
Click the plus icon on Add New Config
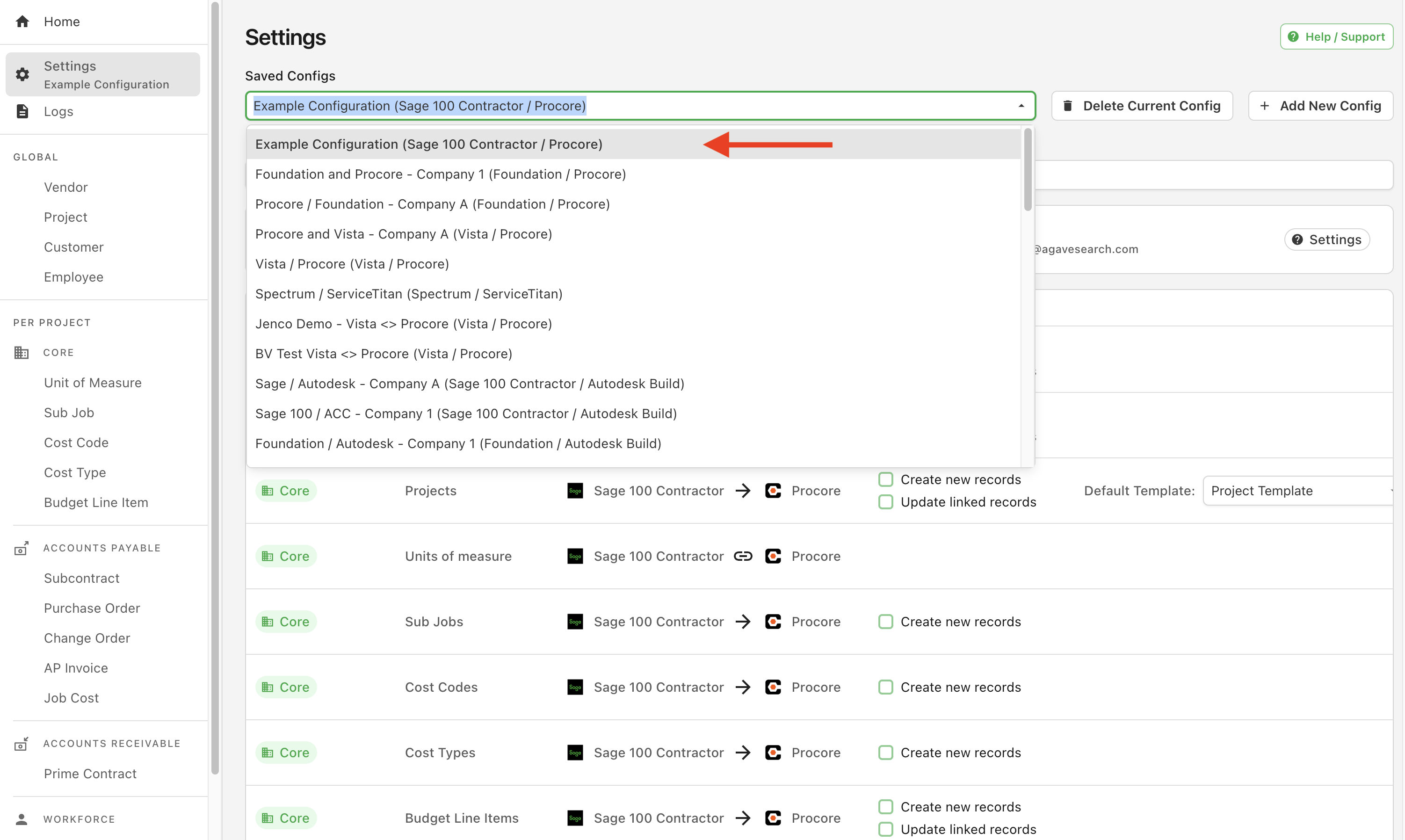[x=1265, y=106]
